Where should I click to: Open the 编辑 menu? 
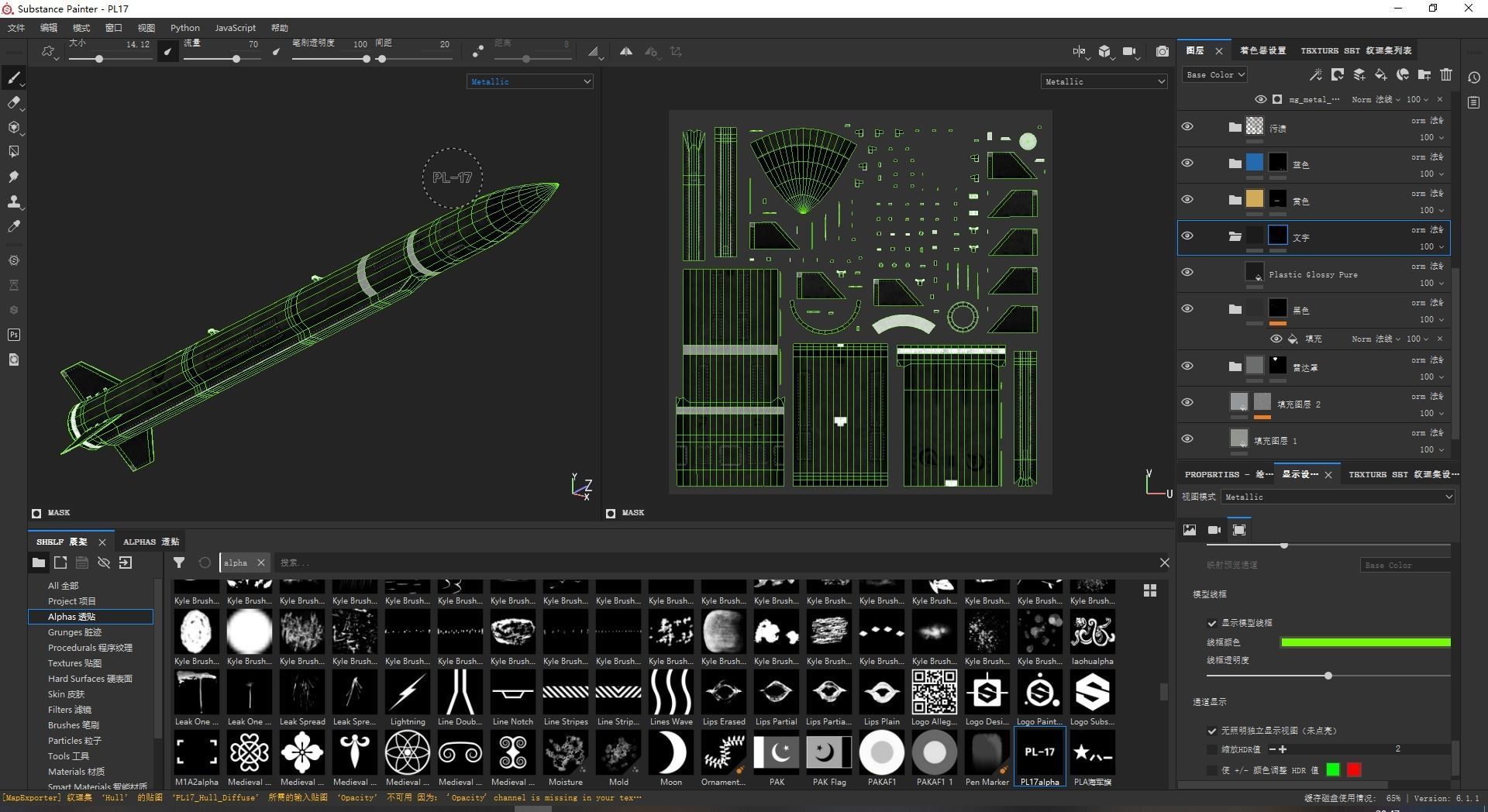click(49, 28)
